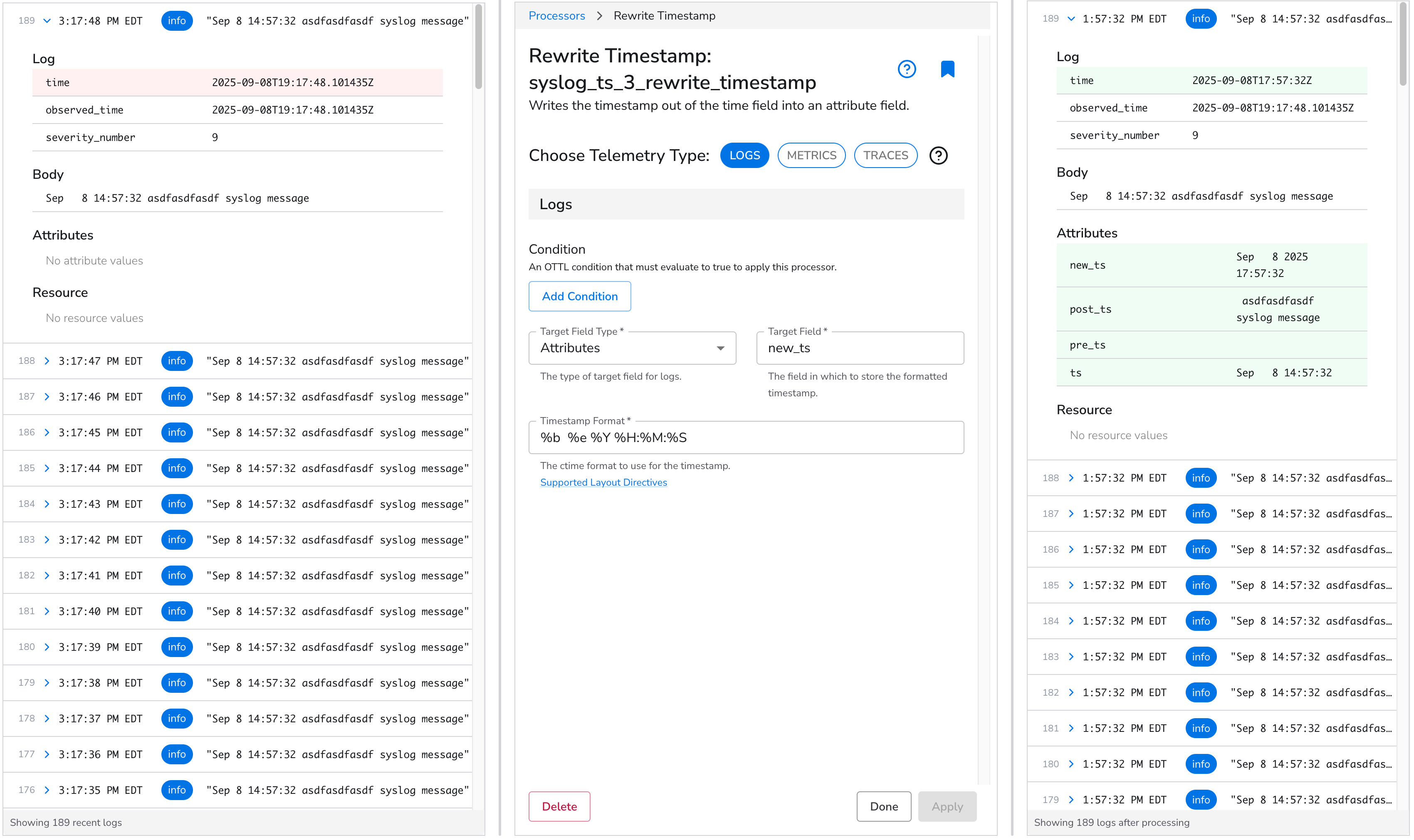
Task: Click info badge on left expanded log 189
Action: 177,21
